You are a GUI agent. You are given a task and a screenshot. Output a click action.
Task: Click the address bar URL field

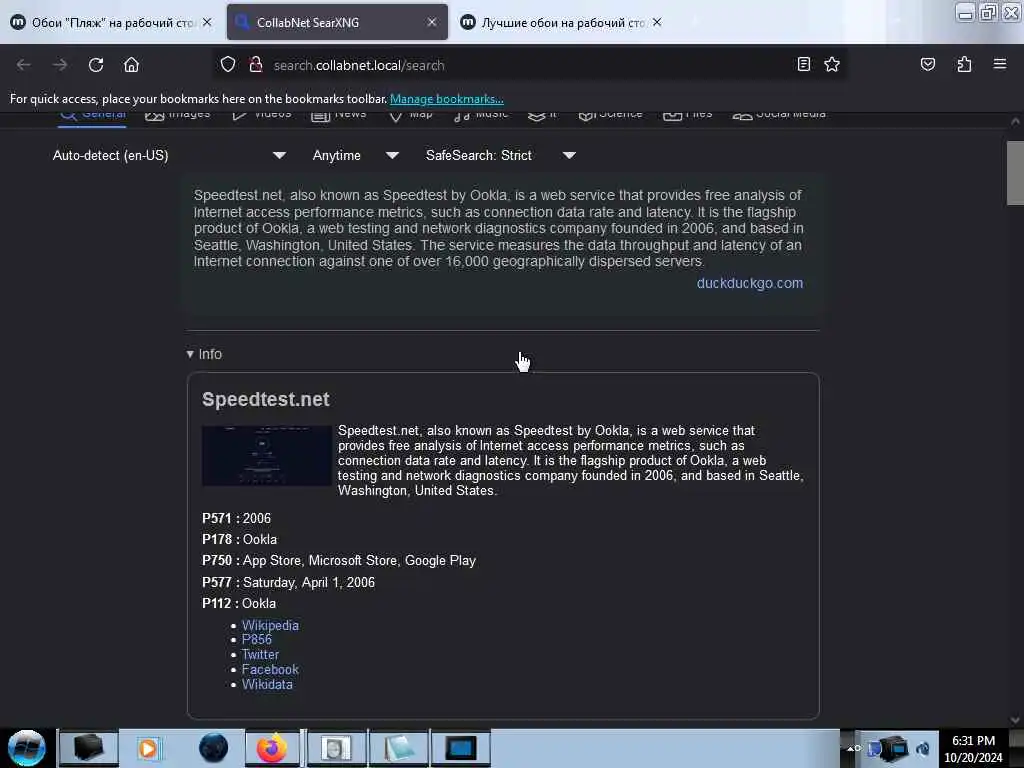tap(529, 65)
